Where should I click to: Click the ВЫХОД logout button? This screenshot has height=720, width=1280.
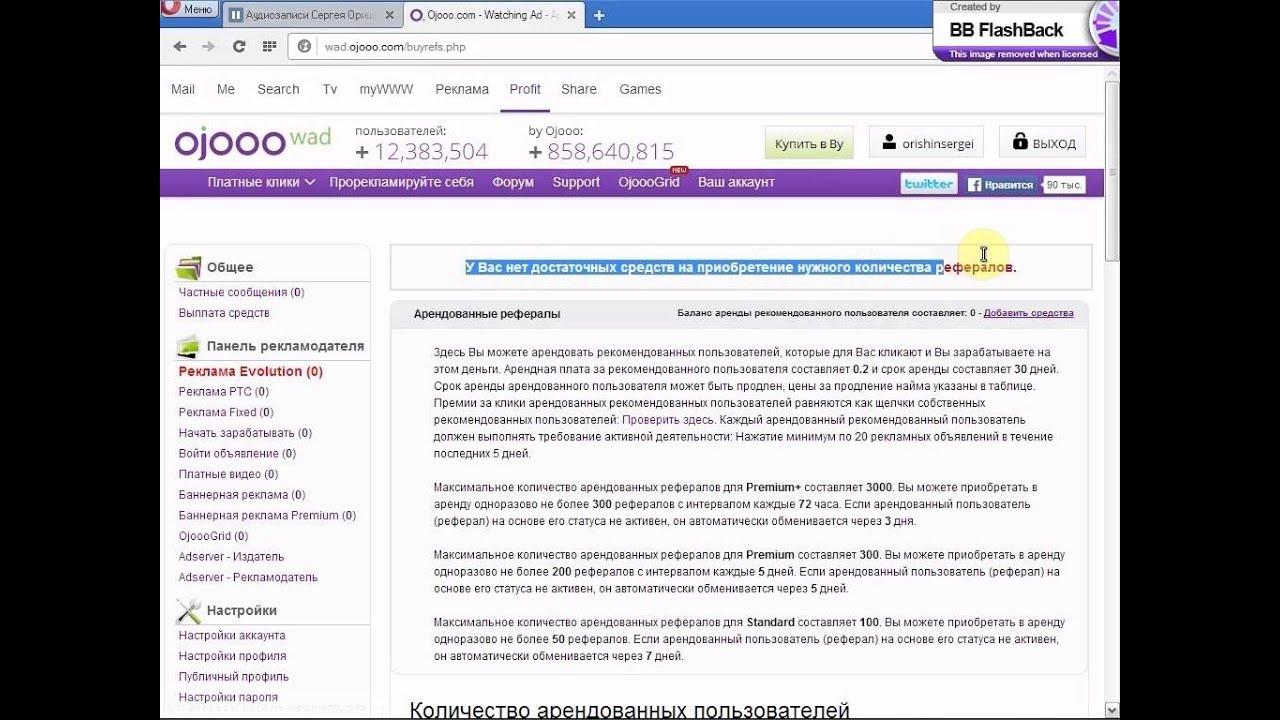pos(1043,143)
